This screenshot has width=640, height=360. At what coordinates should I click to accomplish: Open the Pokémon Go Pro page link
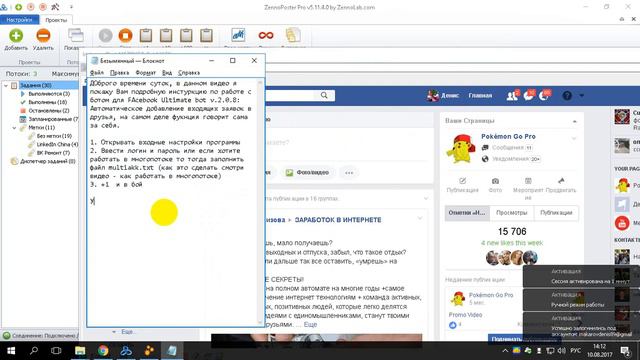coord(508,136)
